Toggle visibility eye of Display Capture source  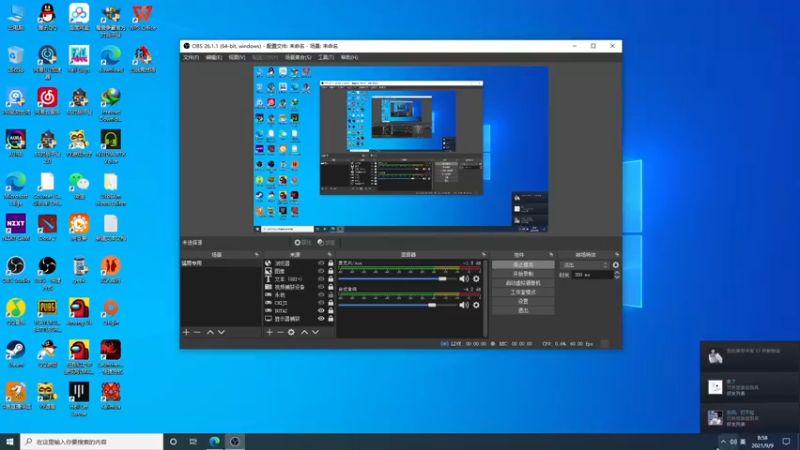pyautogui.click(x=321, y=318)
